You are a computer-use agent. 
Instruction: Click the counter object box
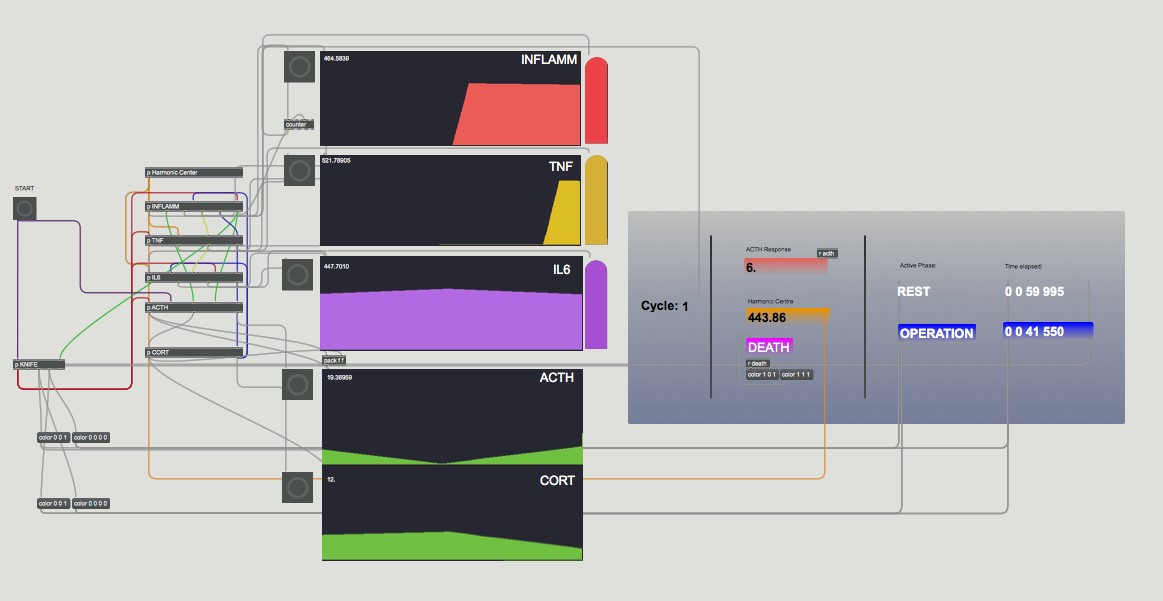297,125
